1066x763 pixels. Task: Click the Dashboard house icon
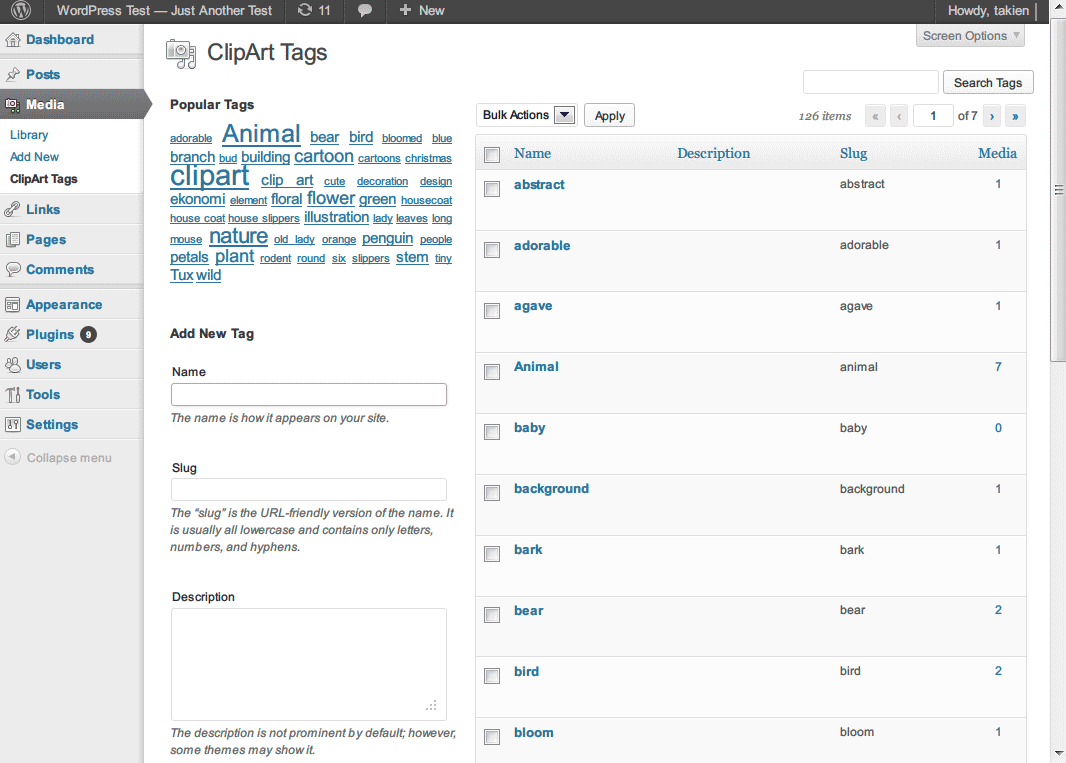pos(13,40)
